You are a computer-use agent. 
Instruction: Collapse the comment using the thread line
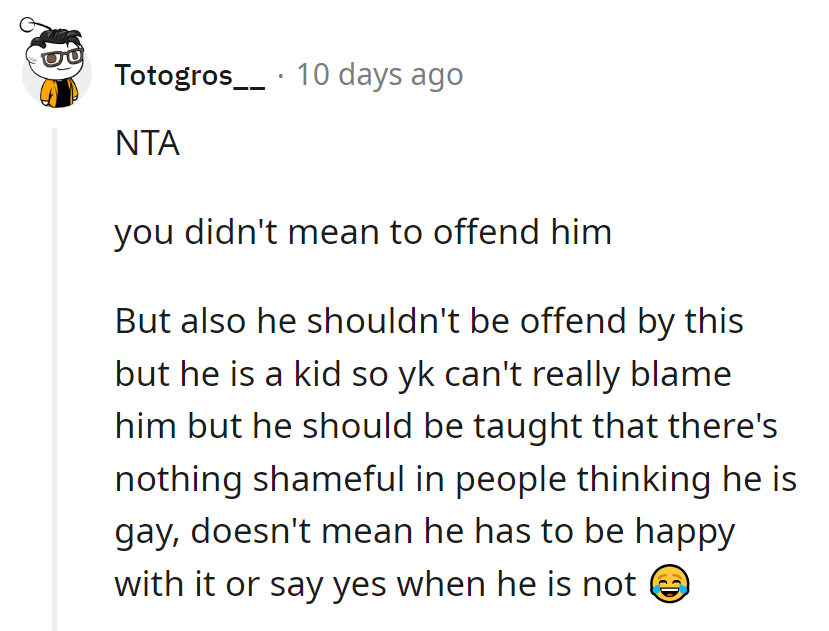pos(56,378)
